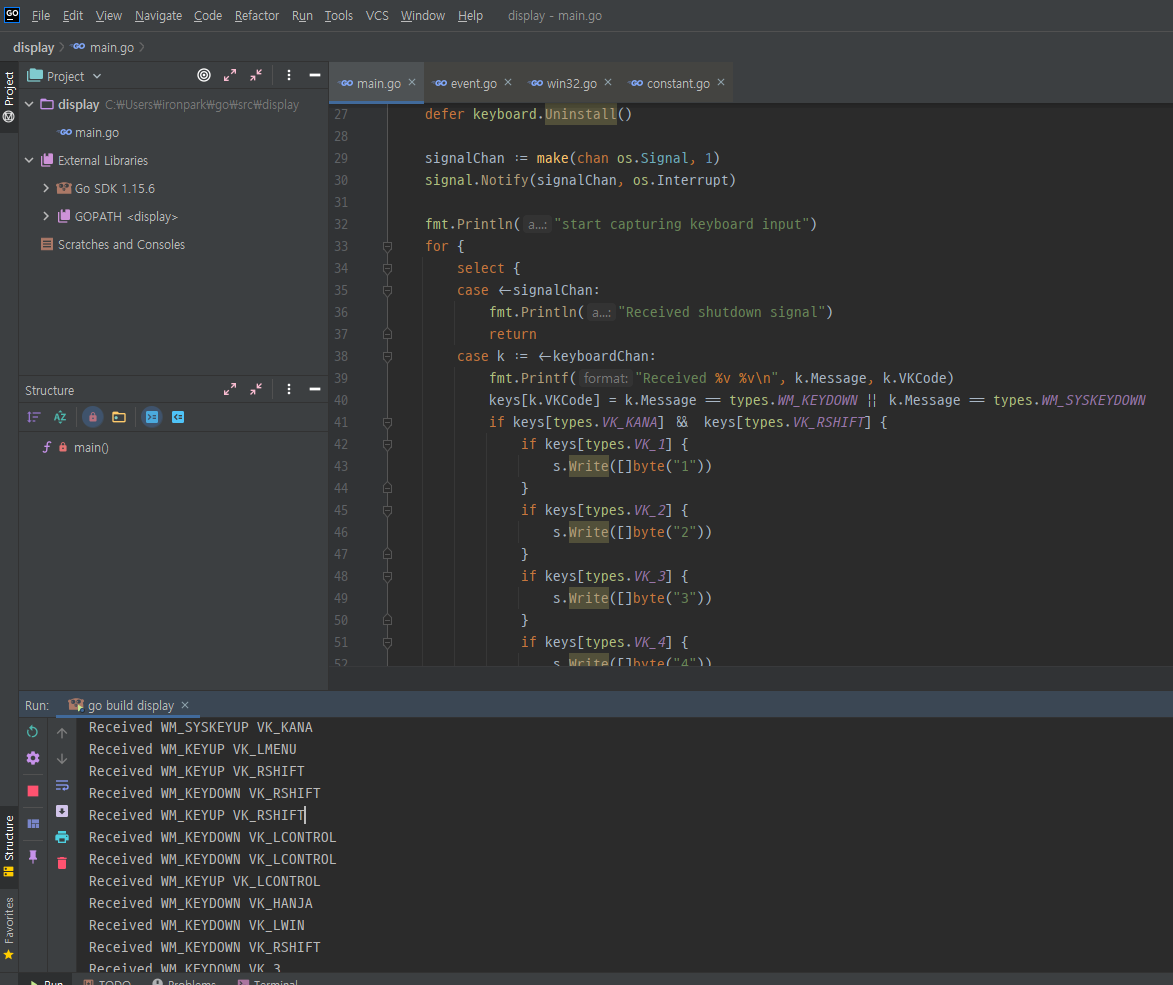Image resolution: width=1173 pixels, height=985 pixels.
Task: Collapse all nodes in Project panel
Action: point(256,76)
